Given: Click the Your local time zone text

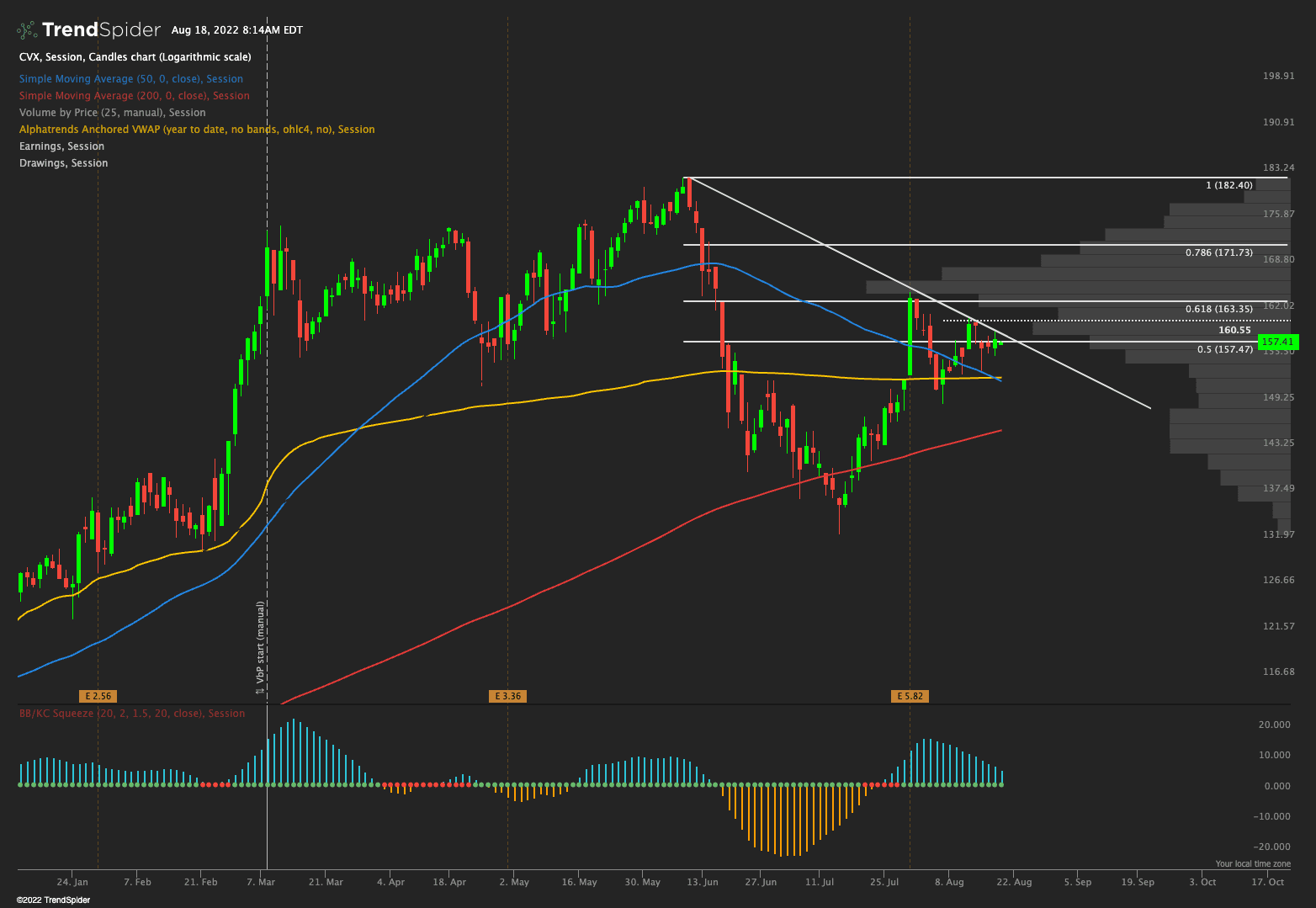Looking at the screenshot, I should 1252,864.
